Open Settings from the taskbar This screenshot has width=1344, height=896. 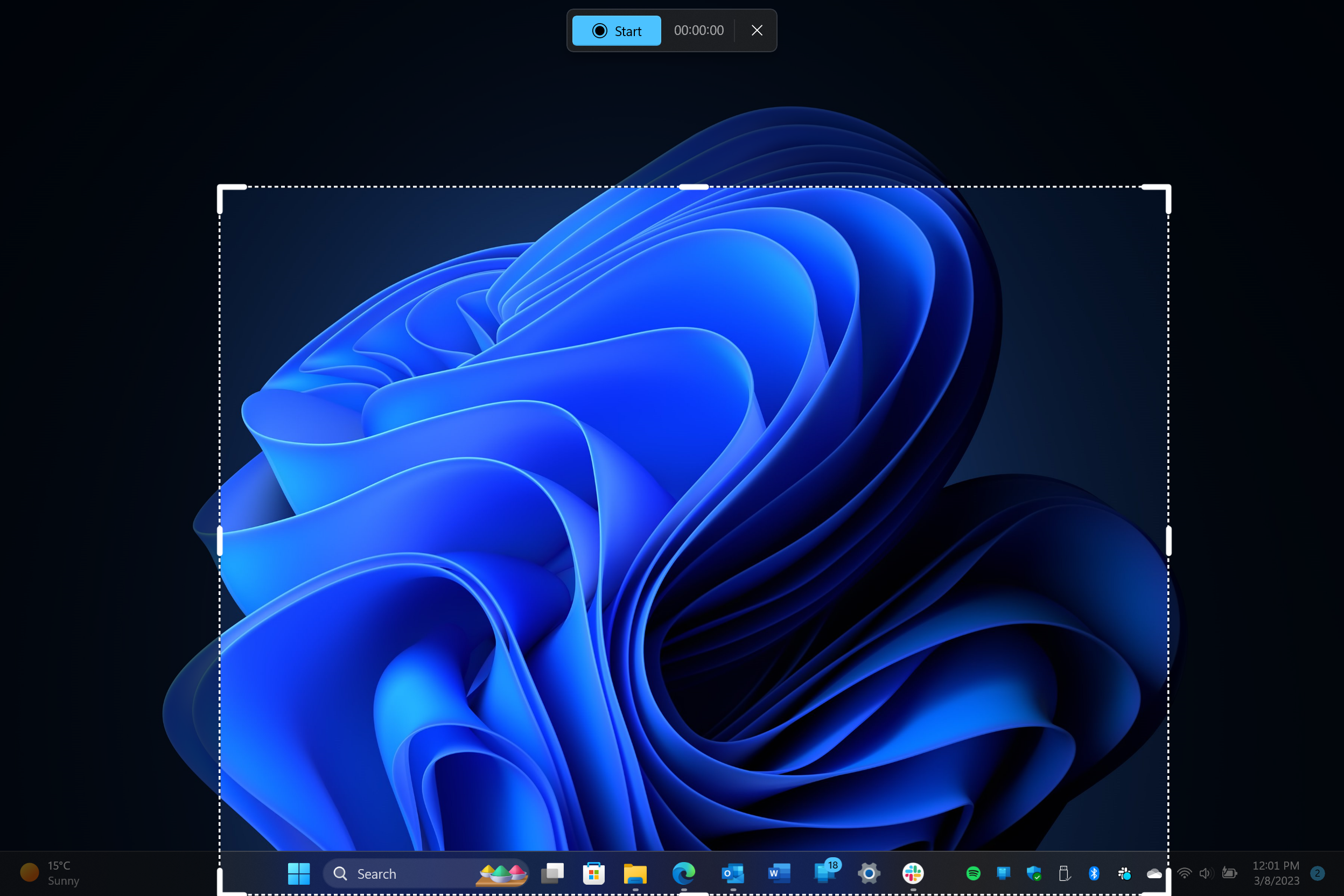[869, 873]
